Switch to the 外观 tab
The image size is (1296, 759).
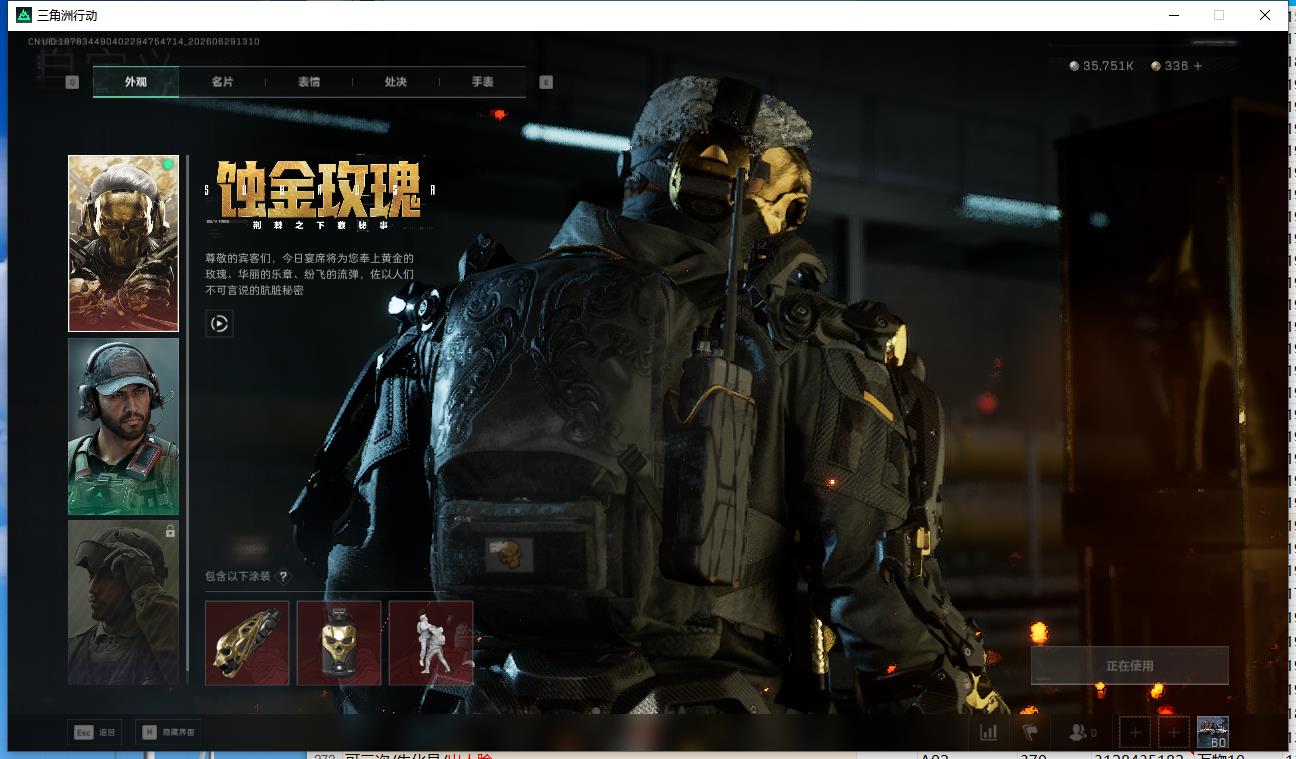coord(136,82)
